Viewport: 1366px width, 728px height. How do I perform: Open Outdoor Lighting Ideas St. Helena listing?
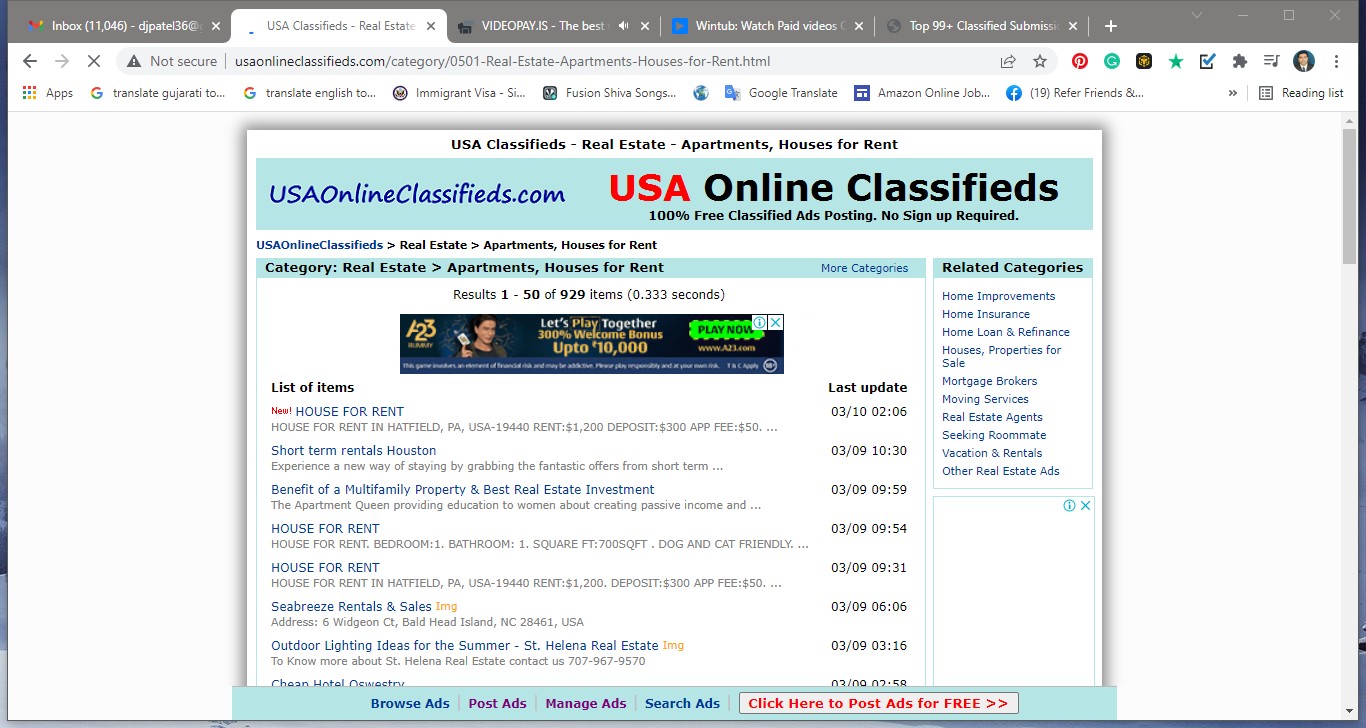(465, 645)
